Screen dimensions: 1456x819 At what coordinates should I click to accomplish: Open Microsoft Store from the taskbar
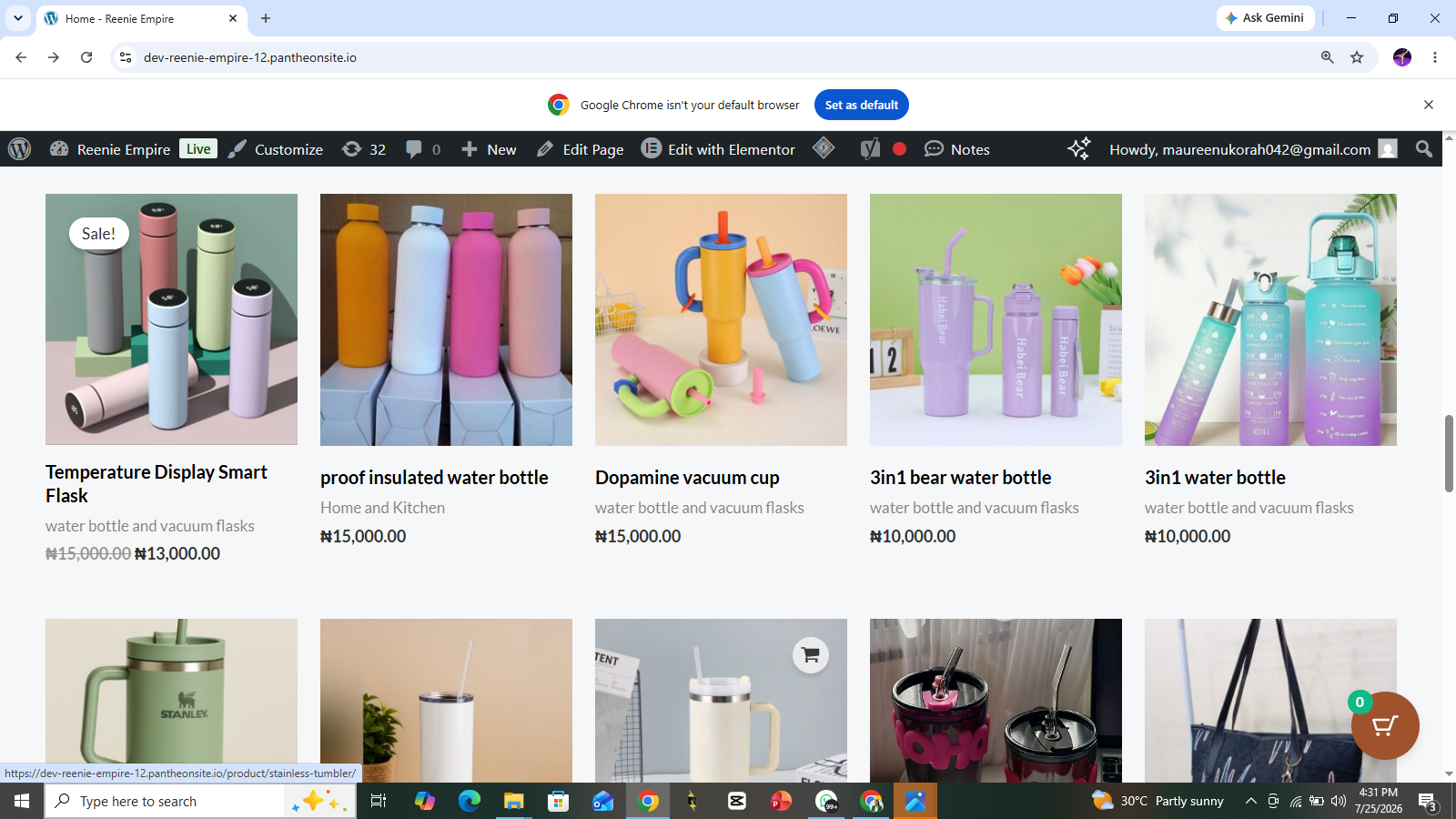point(558,801)
